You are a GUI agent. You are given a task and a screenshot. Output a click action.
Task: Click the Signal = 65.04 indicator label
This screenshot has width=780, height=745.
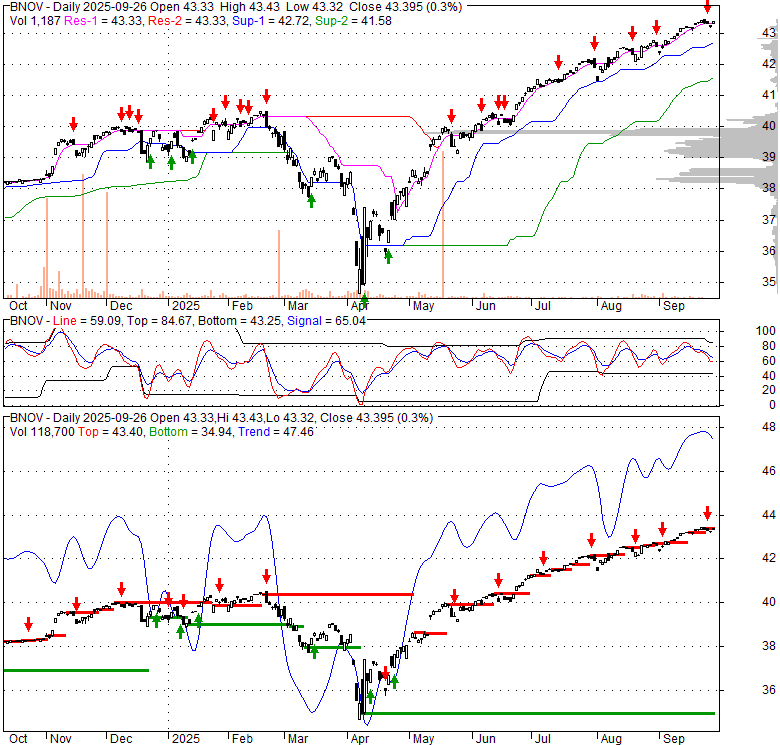coord(326,321)
